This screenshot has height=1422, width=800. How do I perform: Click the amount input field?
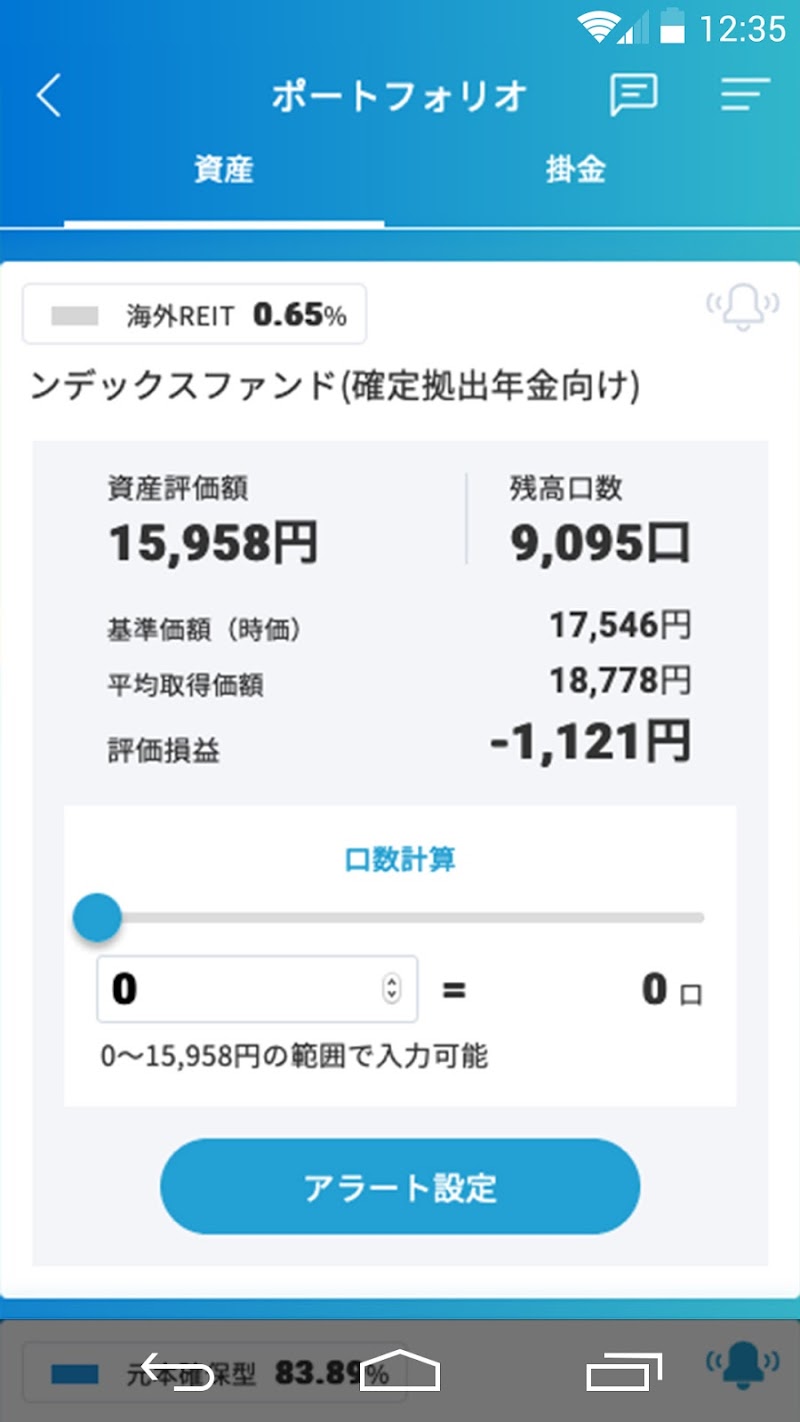(x=240, y=990)
